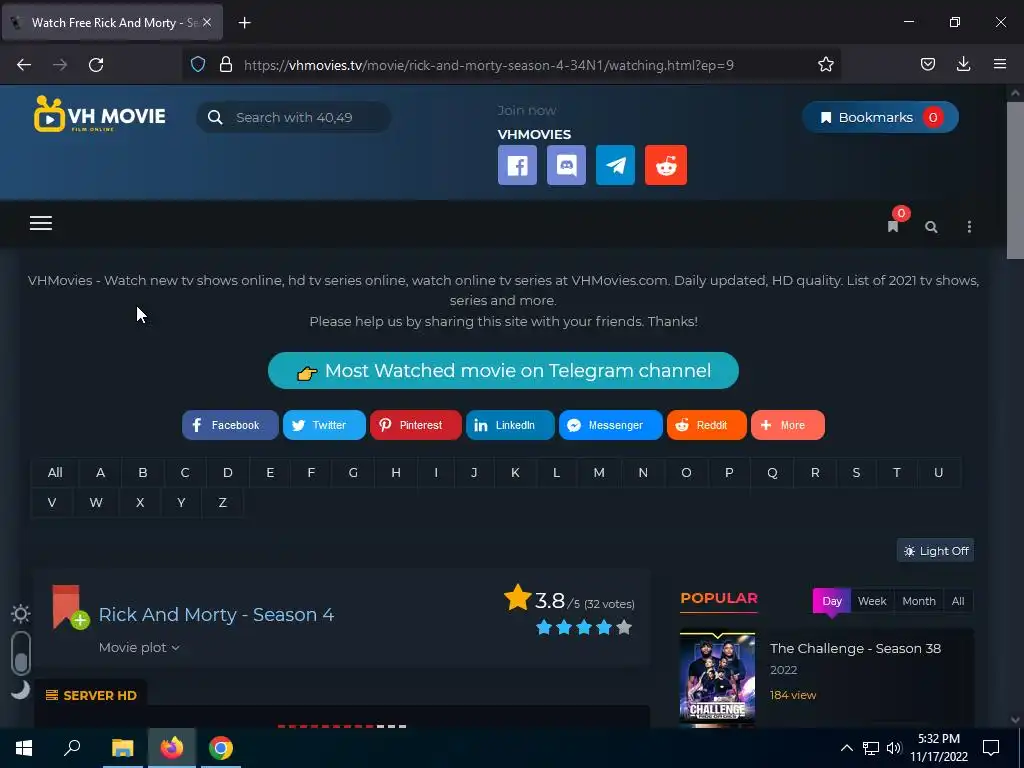Open the VHMovies Telegram icon

[615, 165]
